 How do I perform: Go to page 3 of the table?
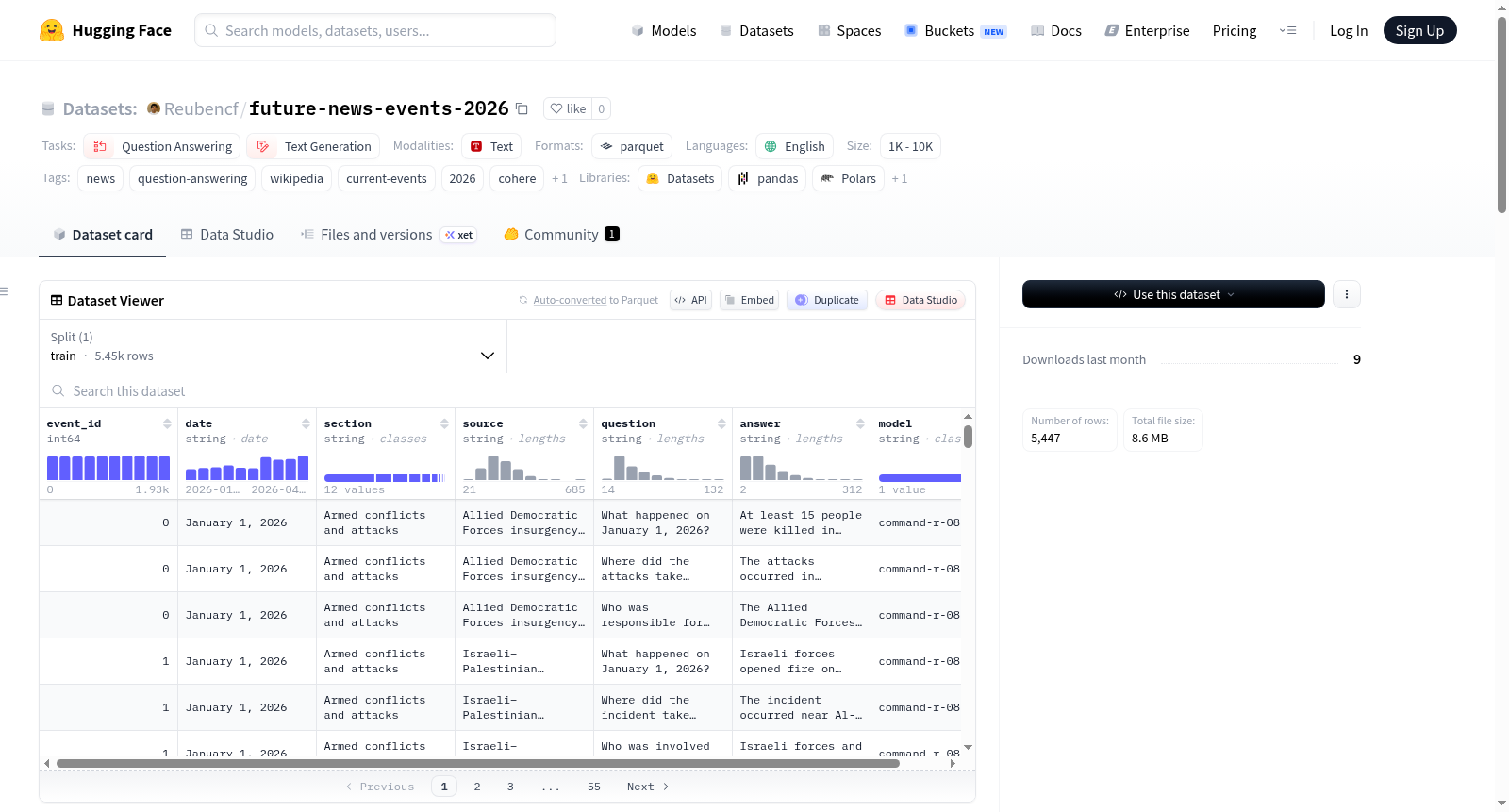point(510,787)
